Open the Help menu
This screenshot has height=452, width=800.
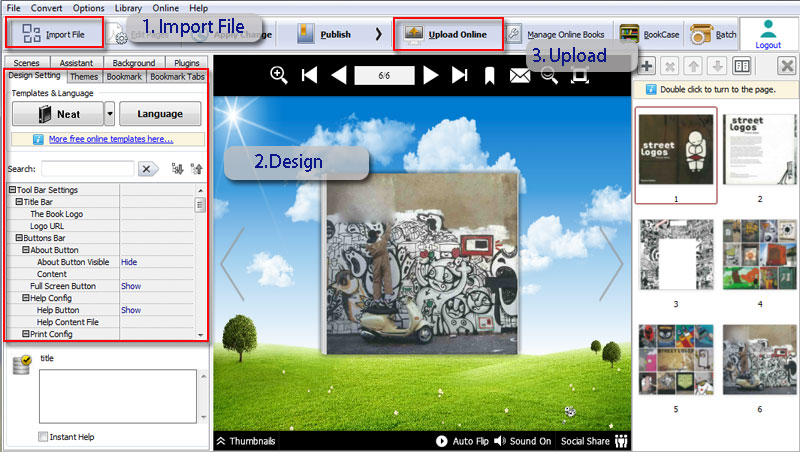coord(198,8)
